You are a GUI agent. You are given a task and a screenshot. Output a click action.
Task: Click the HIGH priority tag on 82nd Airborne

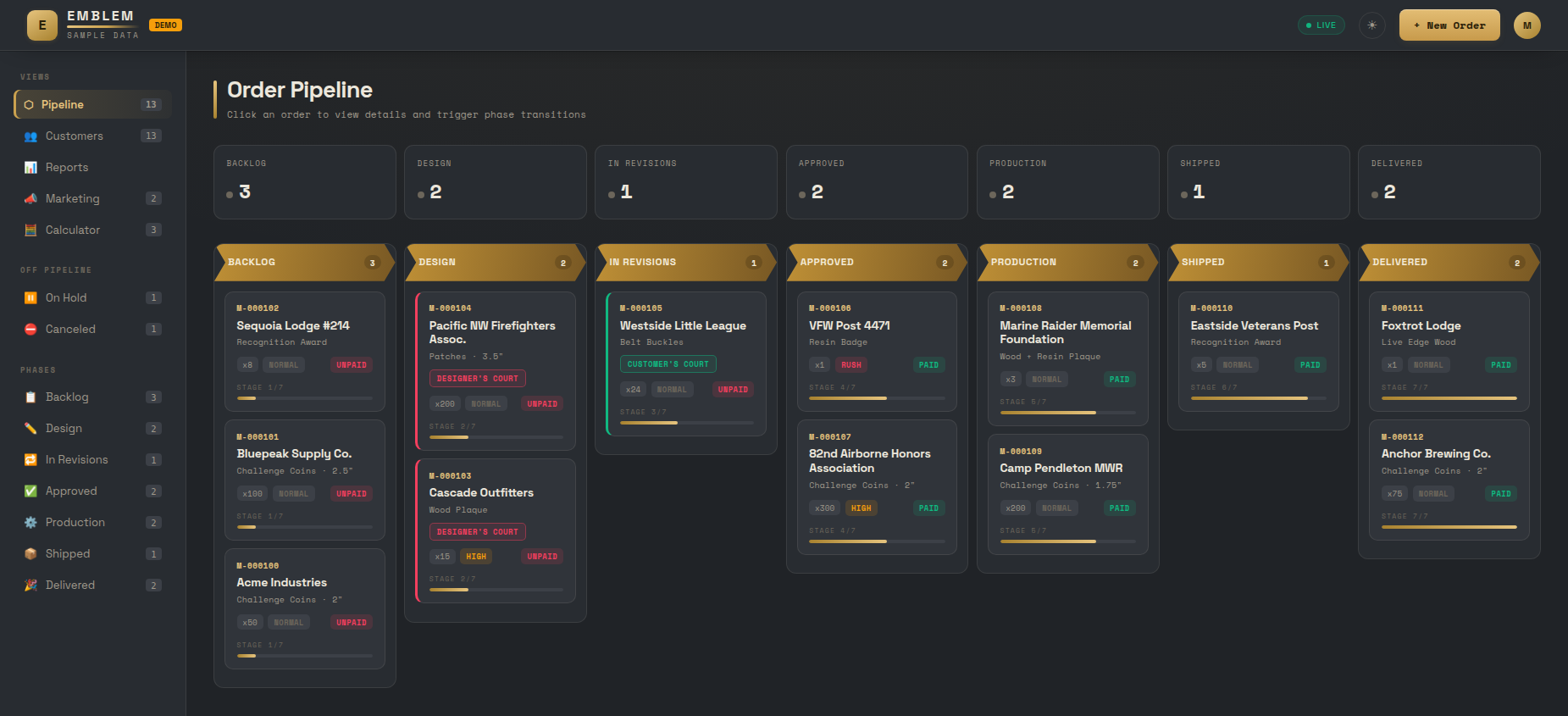tap(862, 508)
